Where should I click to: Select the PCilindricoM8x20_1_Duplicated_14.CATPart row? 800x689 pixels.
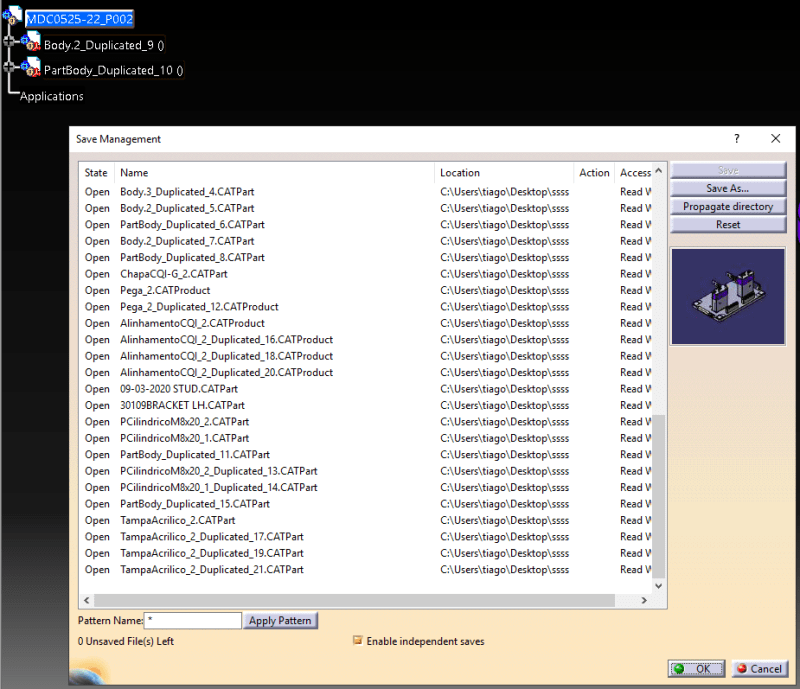pos(366,487)
